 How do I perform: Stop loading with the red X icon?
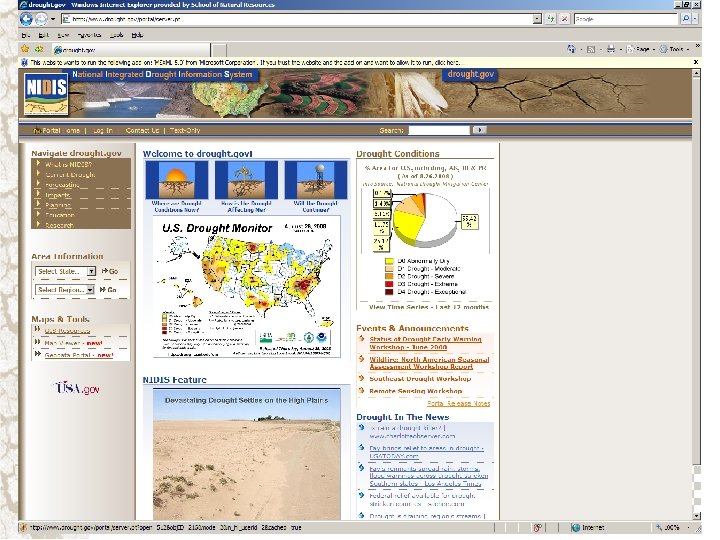click(565, 19)
